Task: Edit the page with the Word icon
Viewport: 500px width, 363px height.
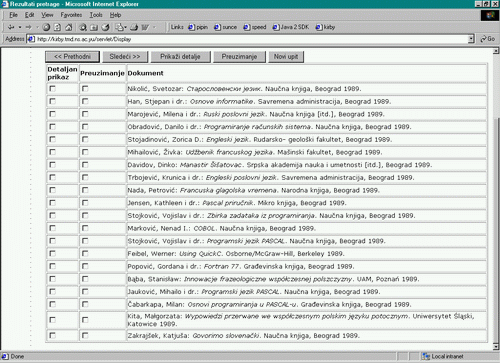Action: tap(145, 27)
